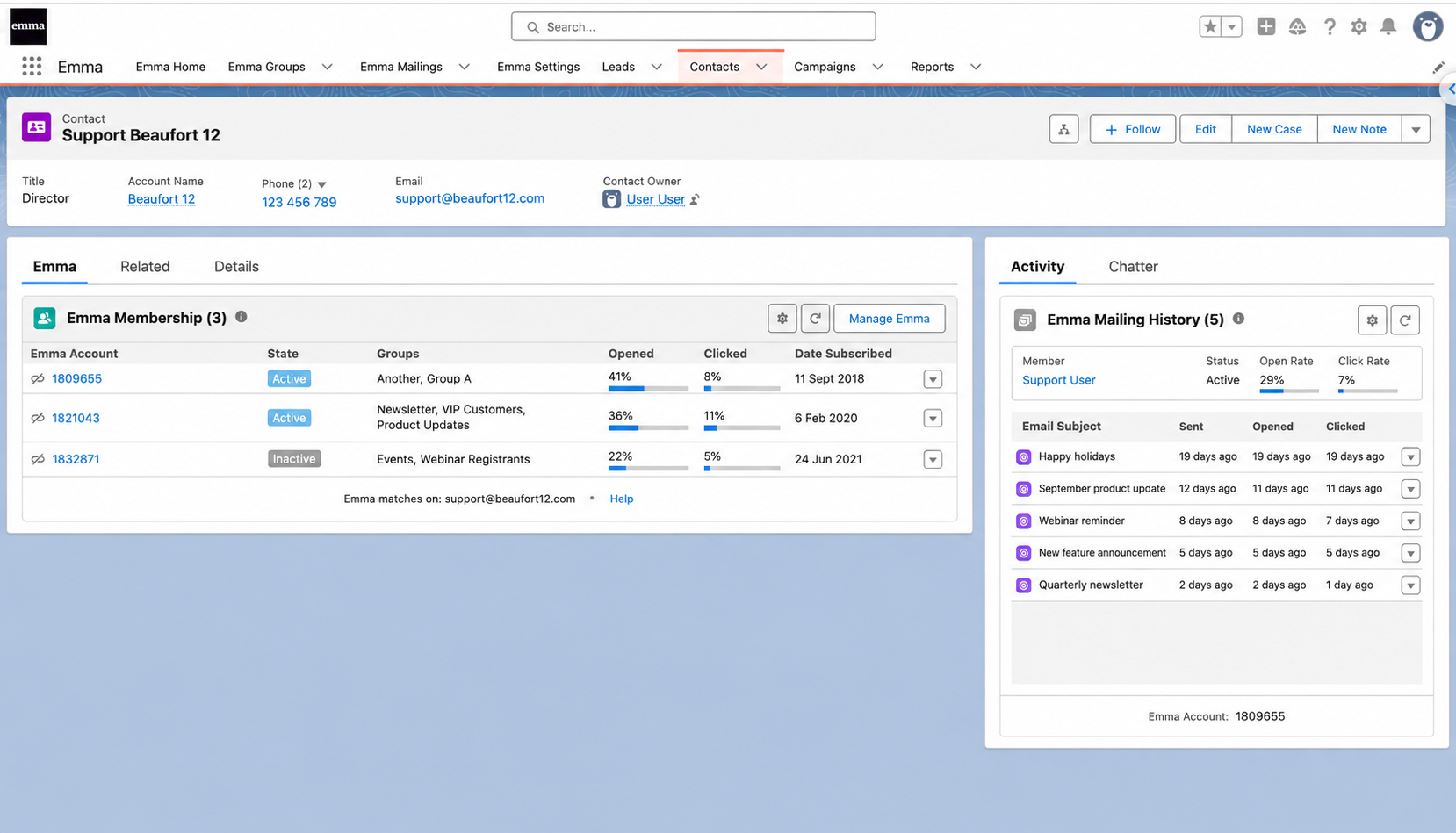Open row actions for account 1821043

(x=933, y=419)
